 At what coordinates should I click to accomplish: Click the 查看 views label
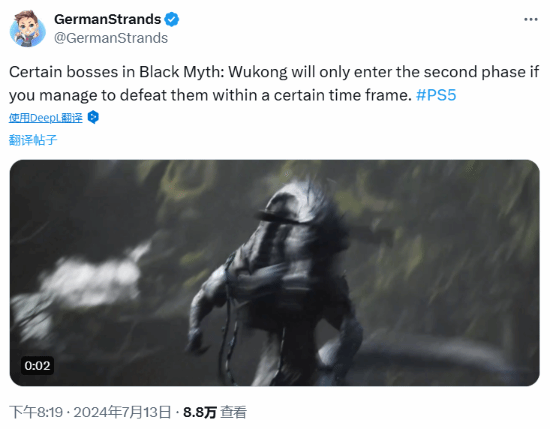click(x=233, y=412)
